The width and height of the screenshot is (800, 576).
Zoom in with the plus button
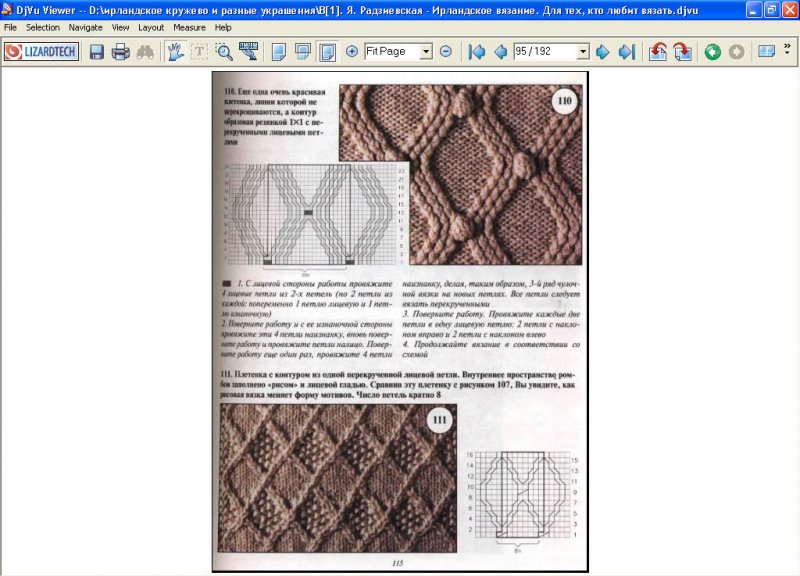click(352, 51)
